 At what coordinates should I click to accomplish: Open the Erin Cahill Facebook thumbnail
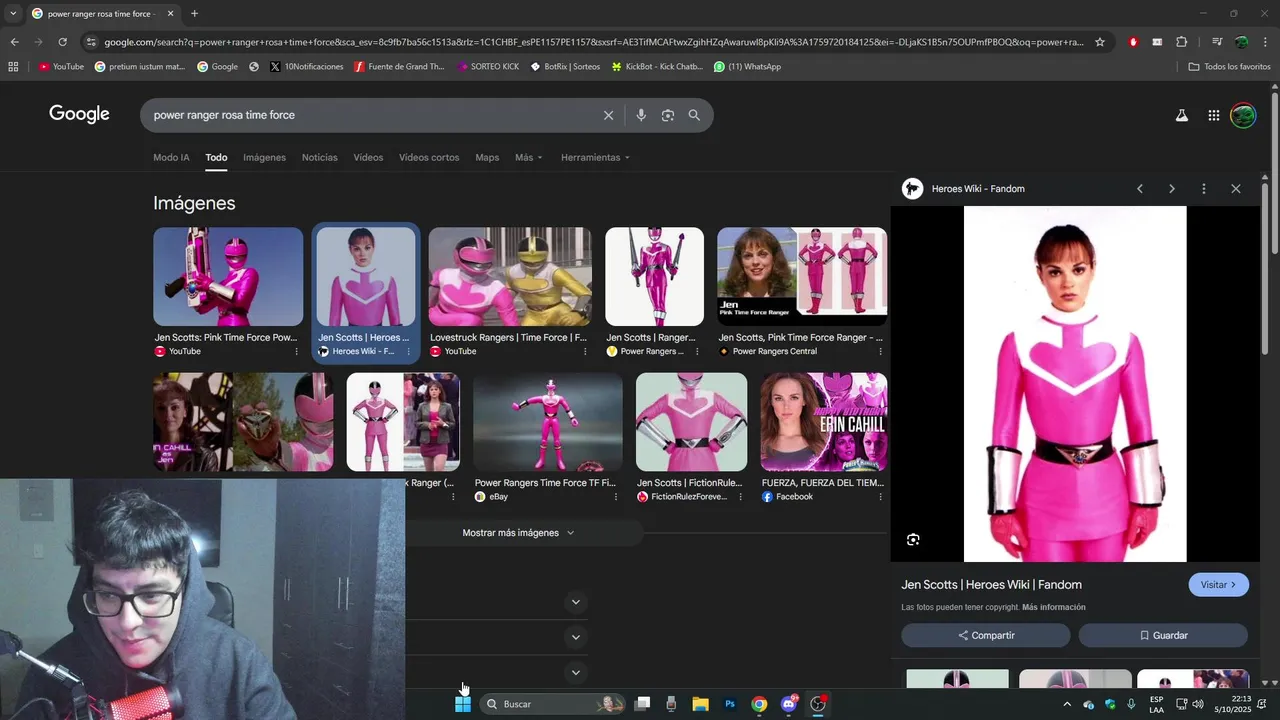(x=824, y=422)
